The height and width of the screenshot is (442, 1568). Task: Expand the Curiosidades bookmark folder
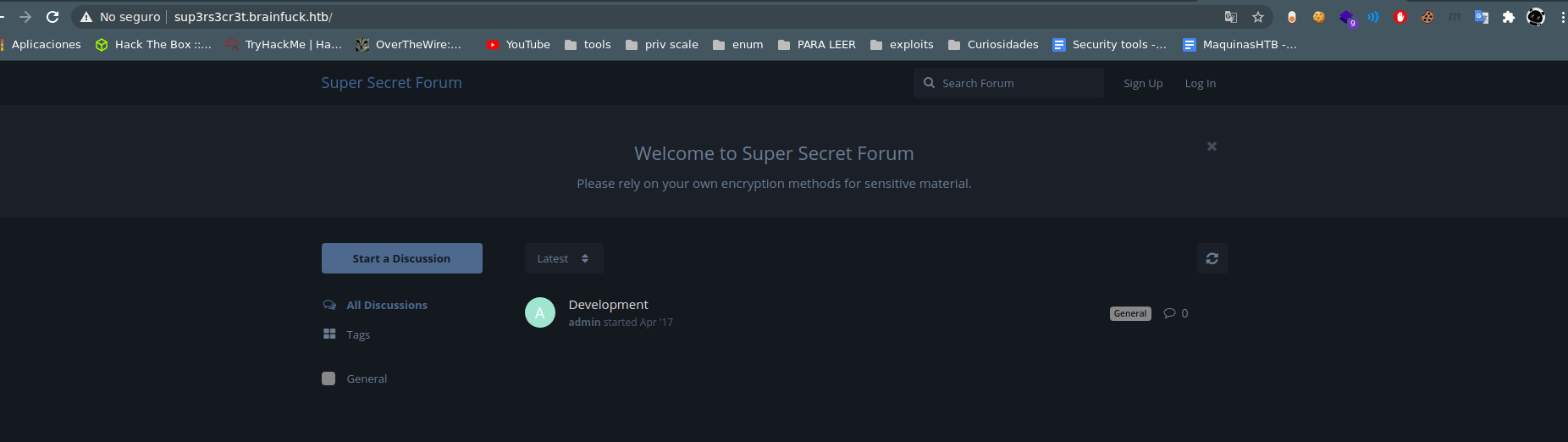993,45
